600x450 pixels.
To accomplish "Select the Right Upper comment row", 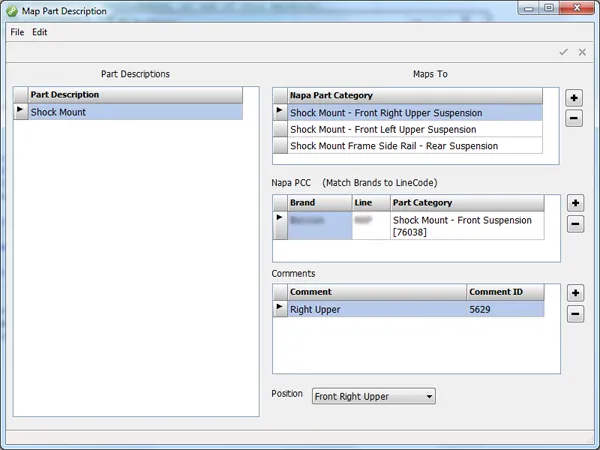I will pyautogui.click(x=376, y=310).
